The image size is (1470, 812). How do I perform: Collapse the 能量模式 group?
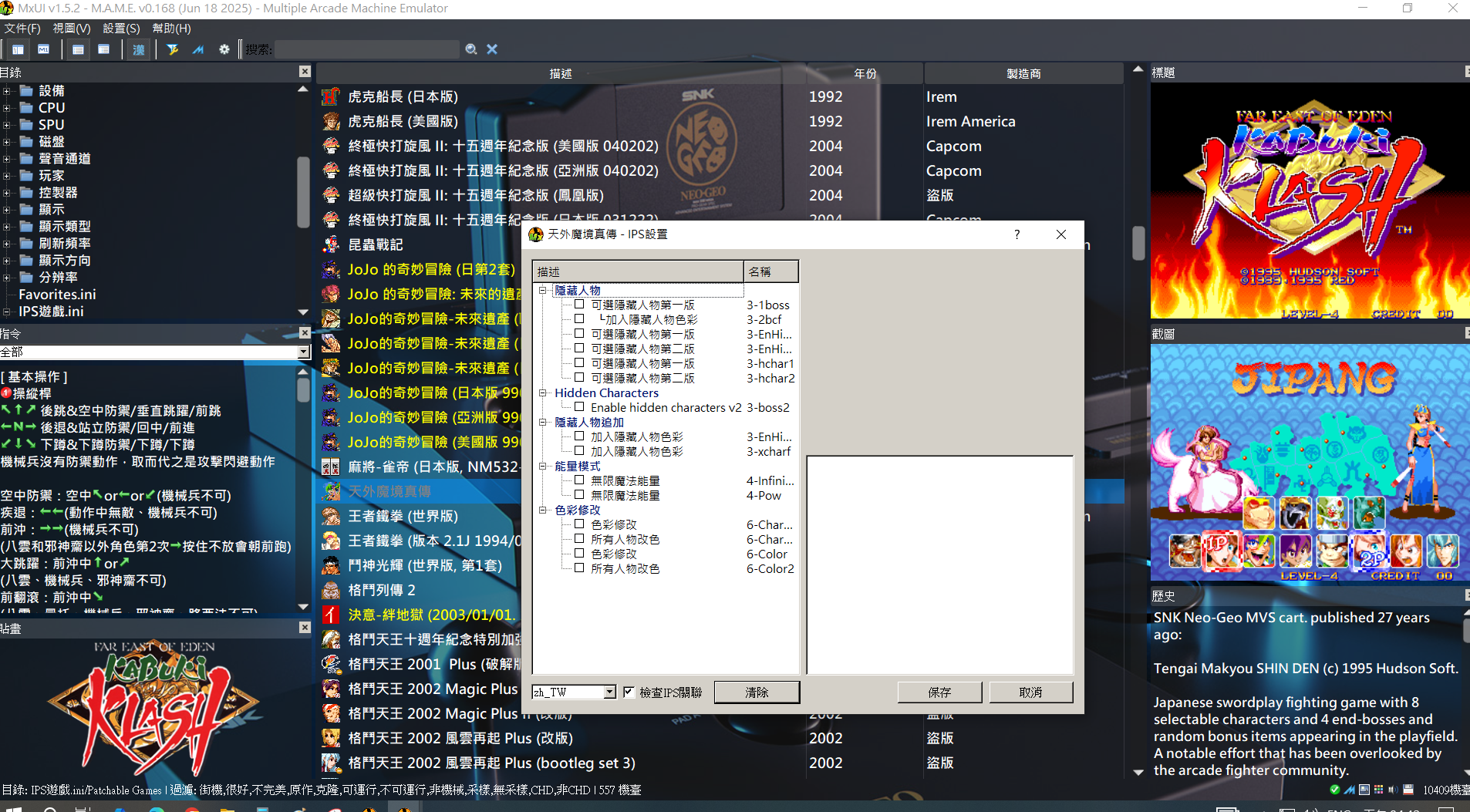point(543,466)
